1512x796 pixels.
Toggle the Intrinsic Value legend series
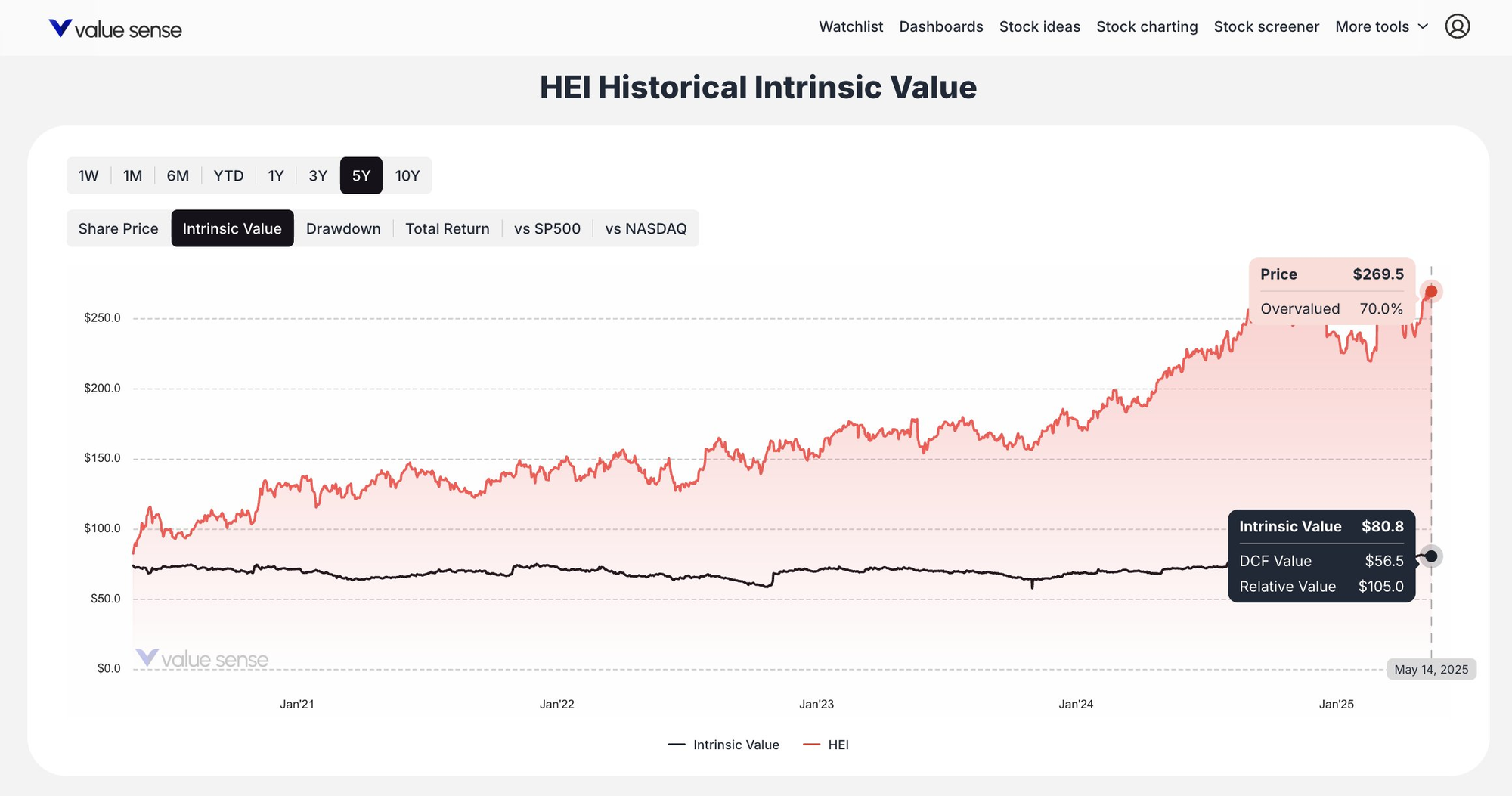point(723,745)
